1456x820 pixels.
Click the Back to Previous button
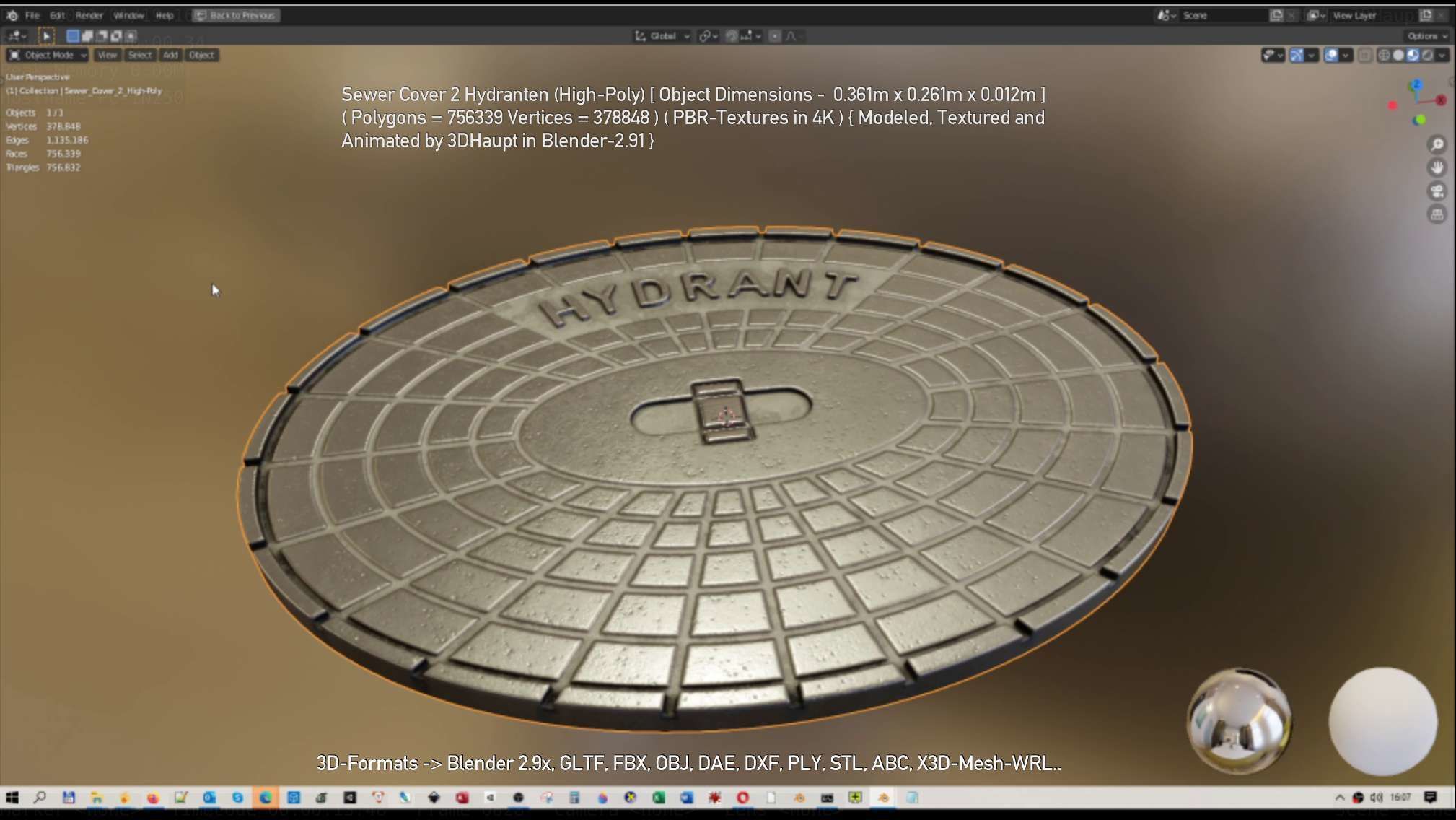click(x=236, y=15)
